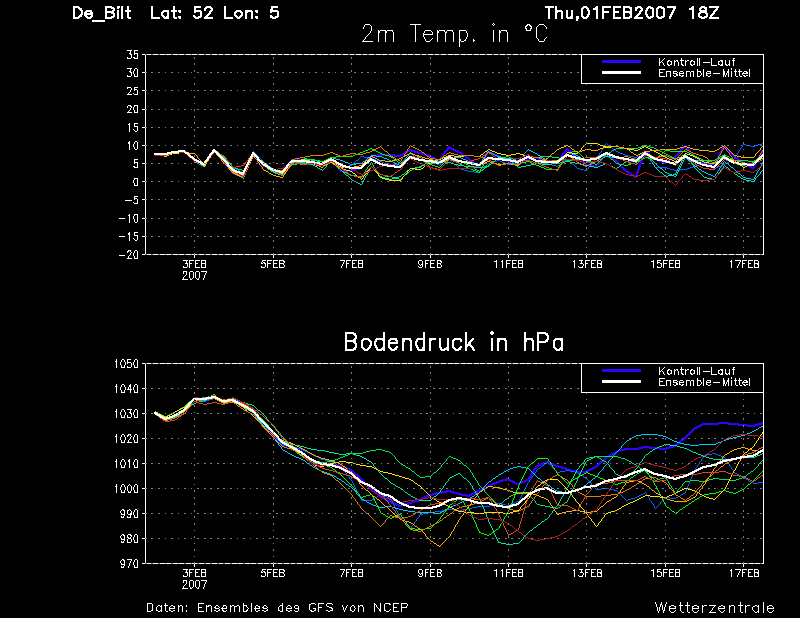Click the white Ensemble-Mittel swatch in pressure legend
Screen dimensions: 800x618
(x=621, y=382)
